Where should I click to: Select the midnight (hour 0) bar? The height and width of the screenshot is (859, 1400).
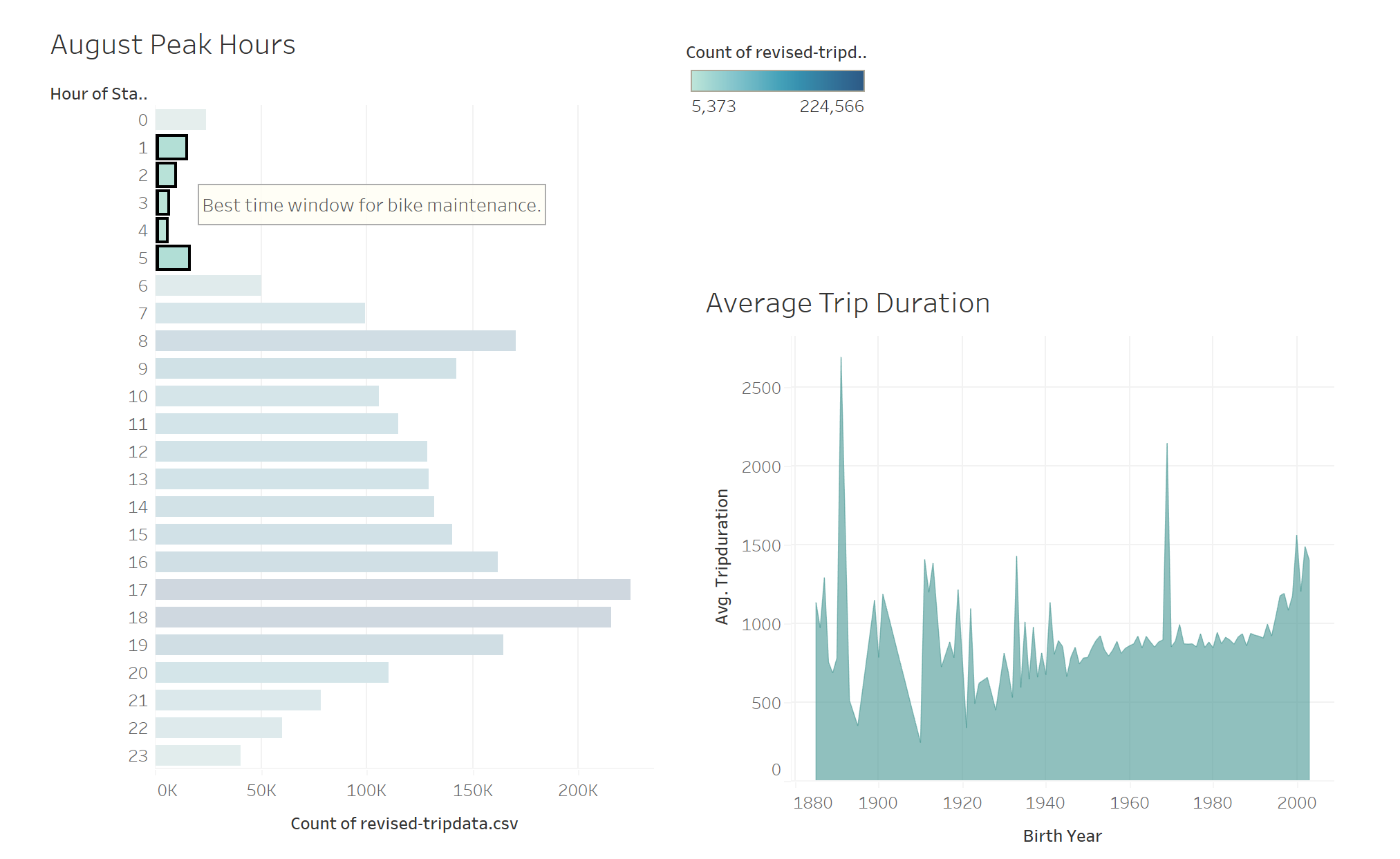click(180, 119)
